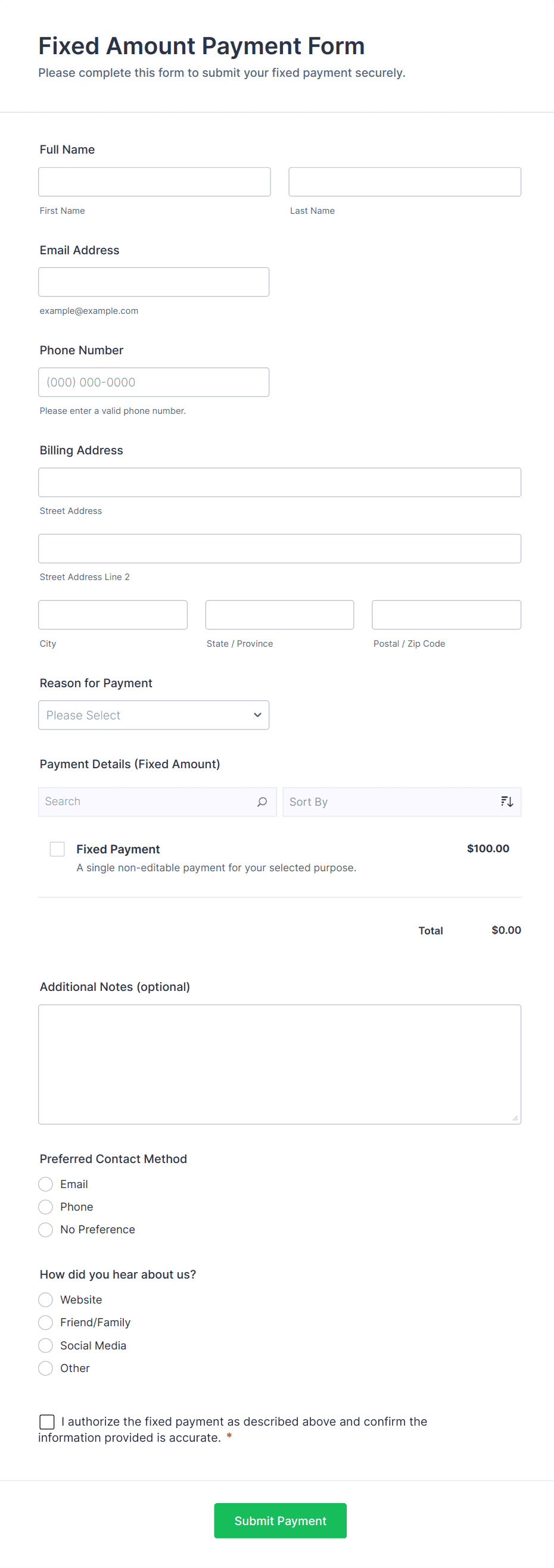This screenshot has width=554, height=1568.
Task: Focus the First Name field
Action: tap(154, 182)
